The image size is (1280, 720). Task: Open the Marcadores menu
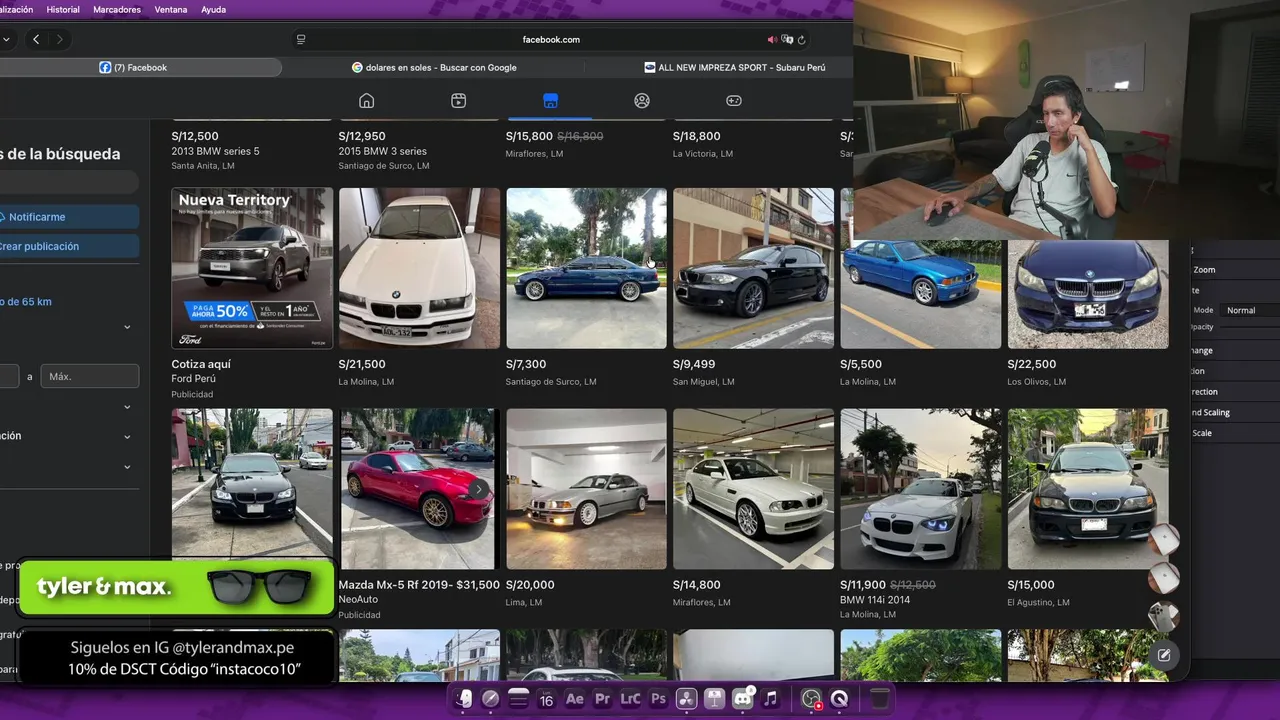(x=117, y=9)
